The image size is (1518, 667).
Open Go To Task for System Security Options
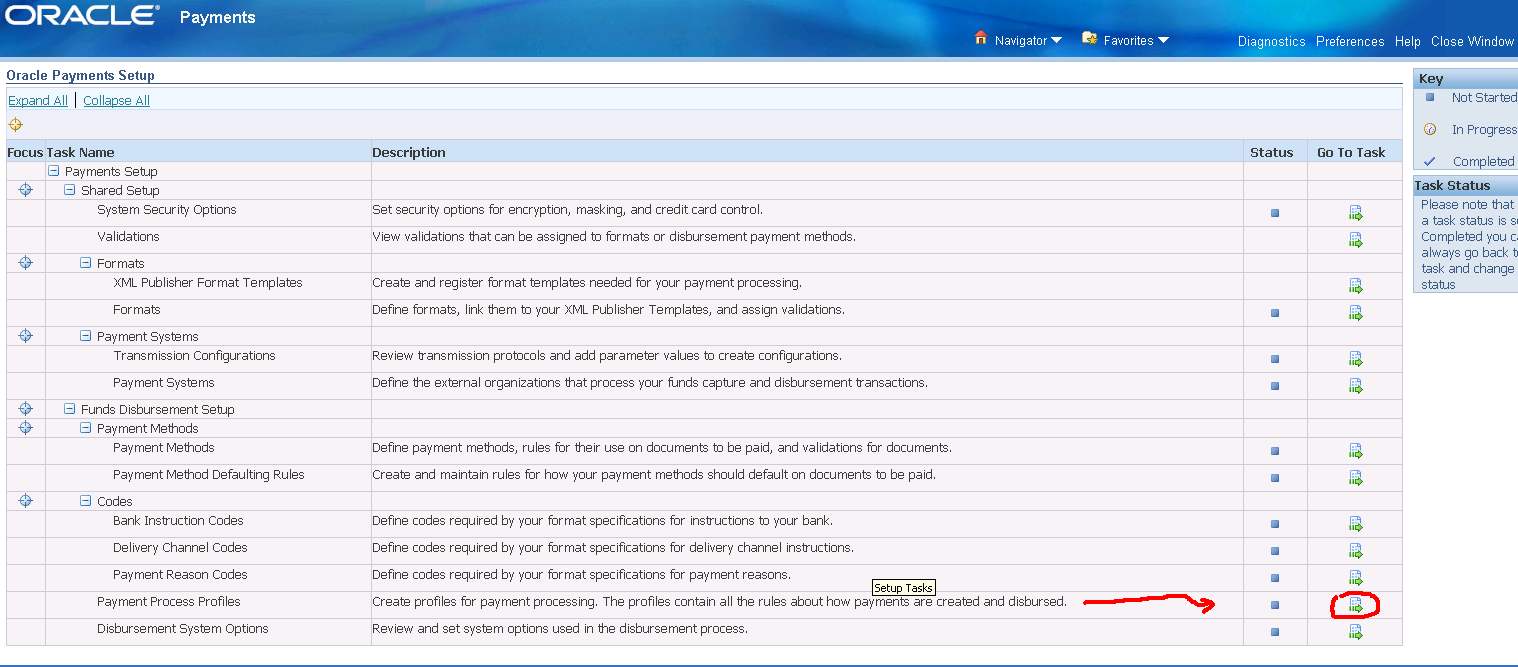[x=1355, y=212]
